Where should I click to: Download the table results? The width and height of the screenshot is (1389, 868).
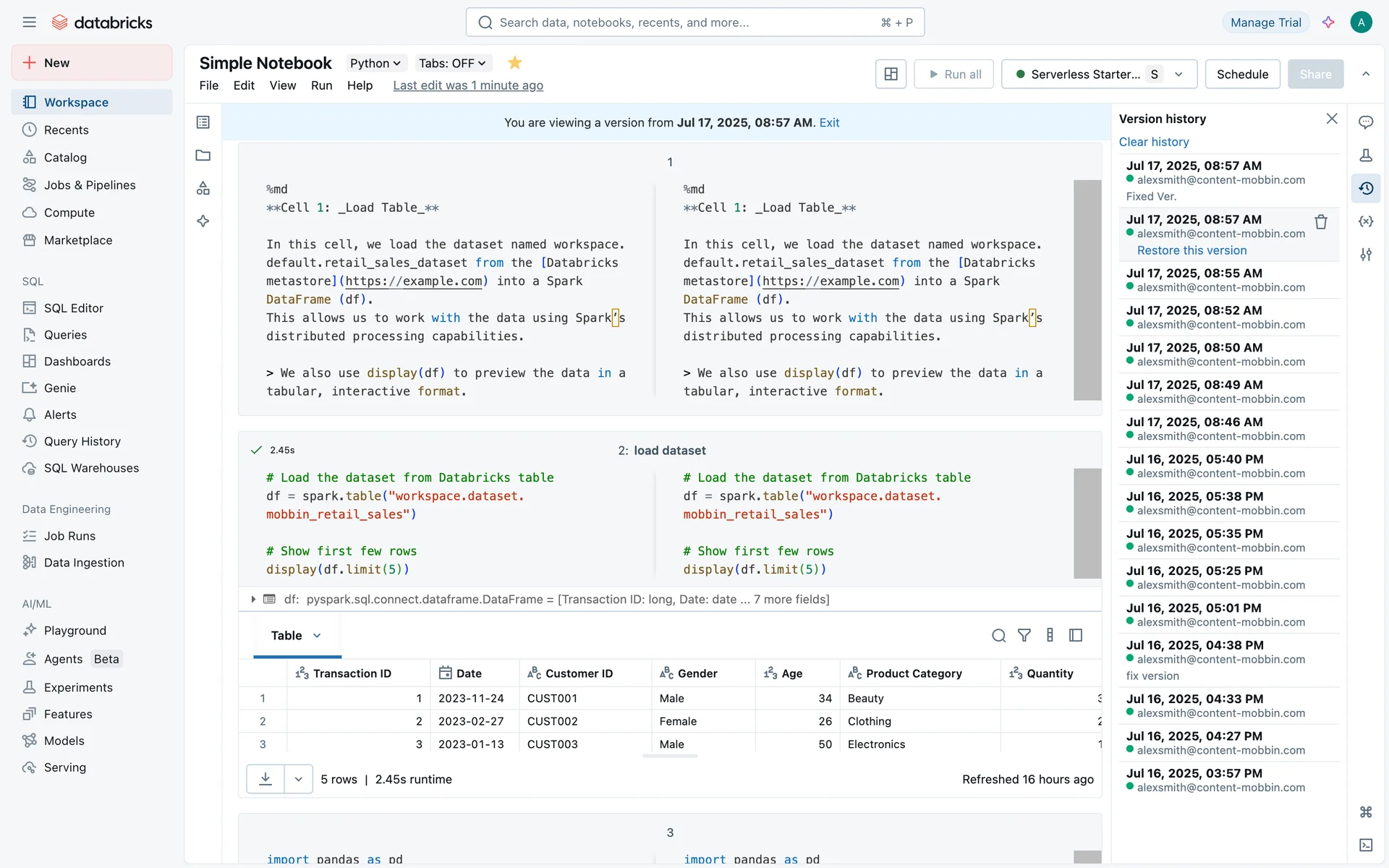tap(266, 779)
